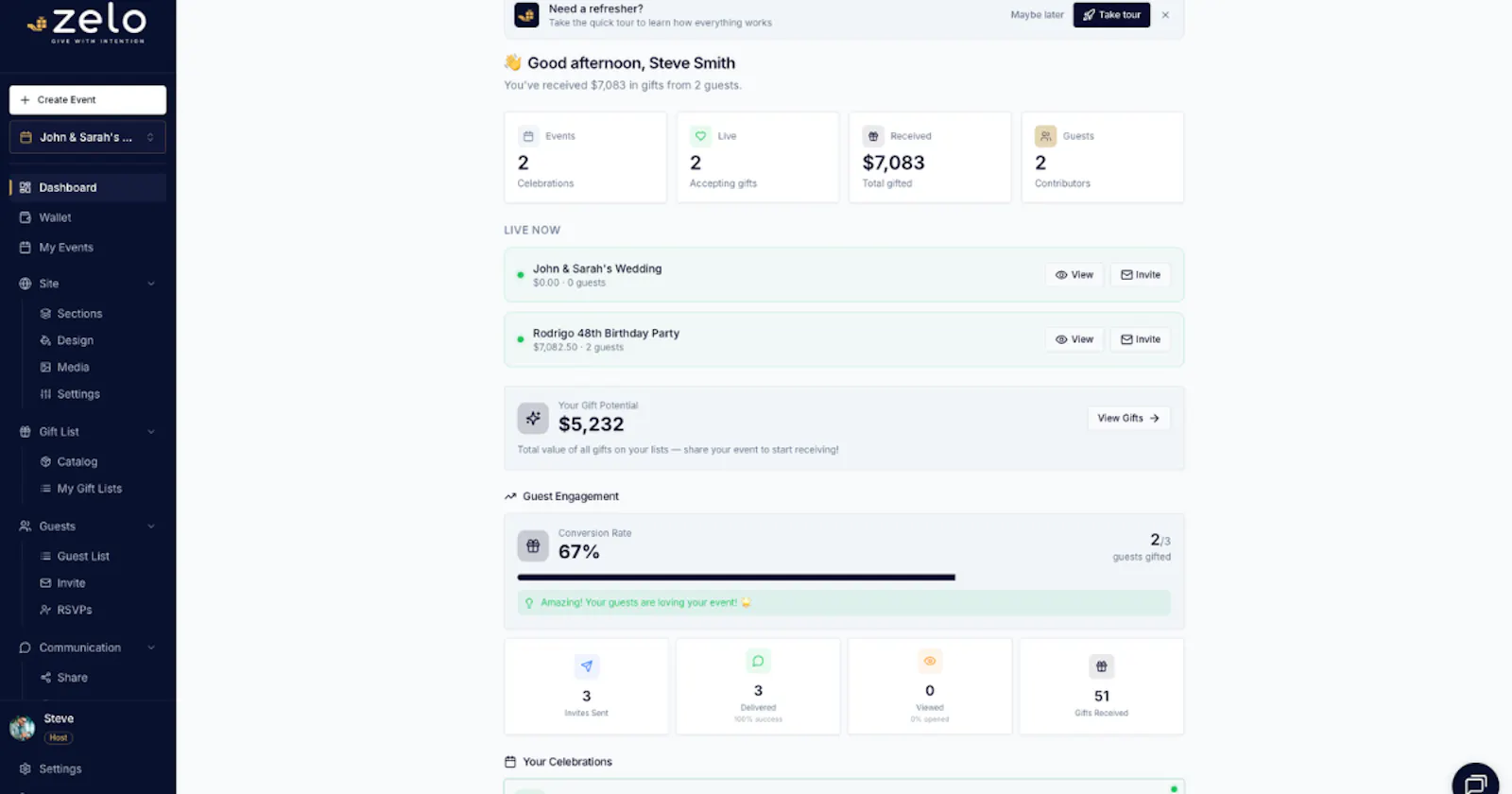Click Maybe later on the banner

pos(1037,15)
